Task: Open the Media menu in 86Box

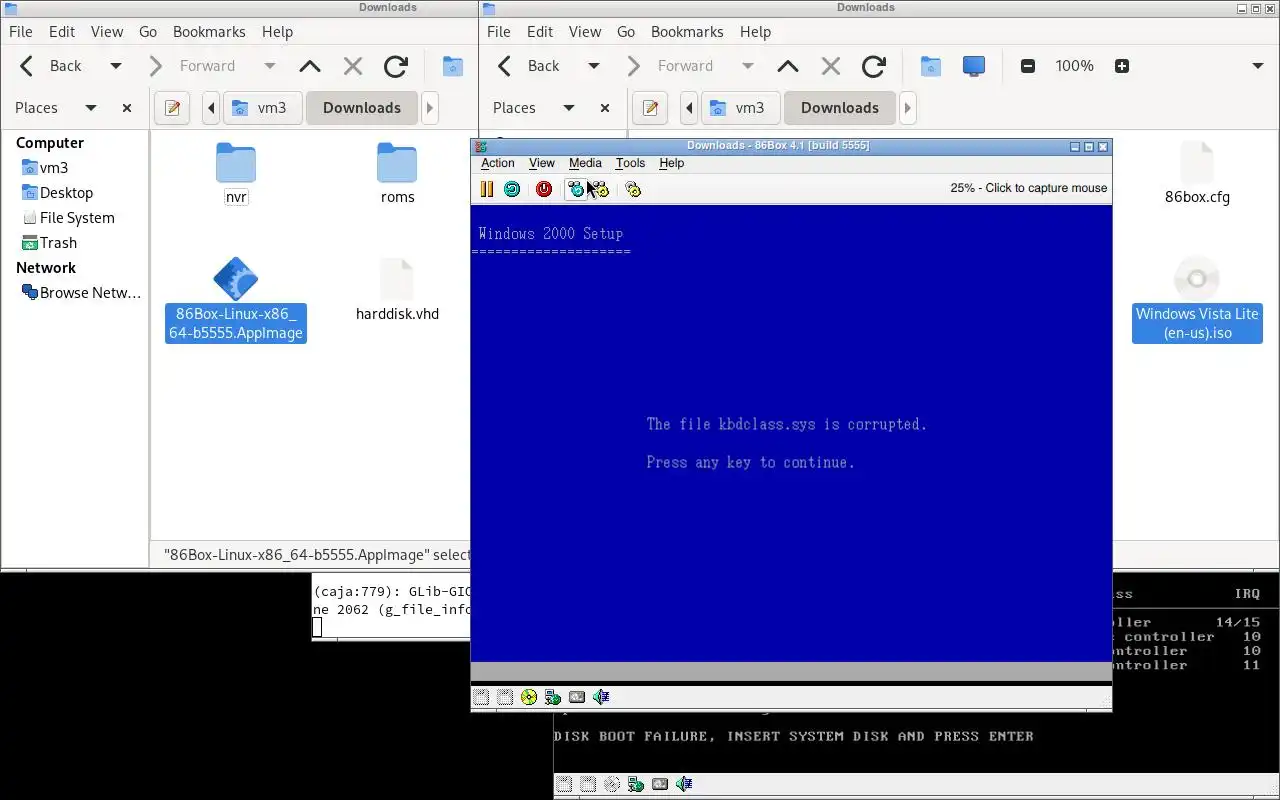Action: coord(585,163)
